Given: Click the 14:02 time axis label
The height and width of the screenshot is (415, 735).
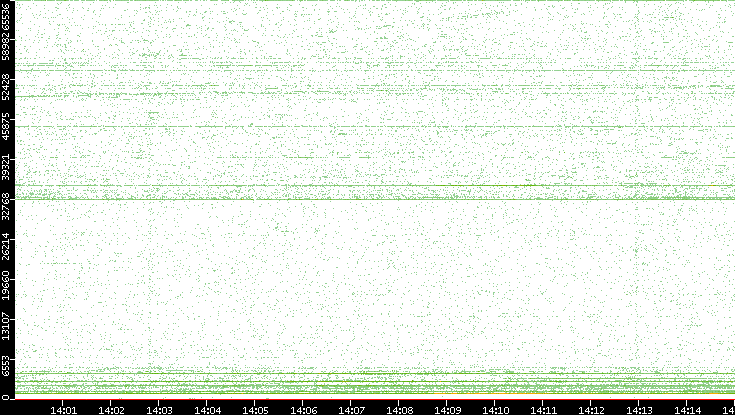Looking at the screenshot, I should pos(111,410).
